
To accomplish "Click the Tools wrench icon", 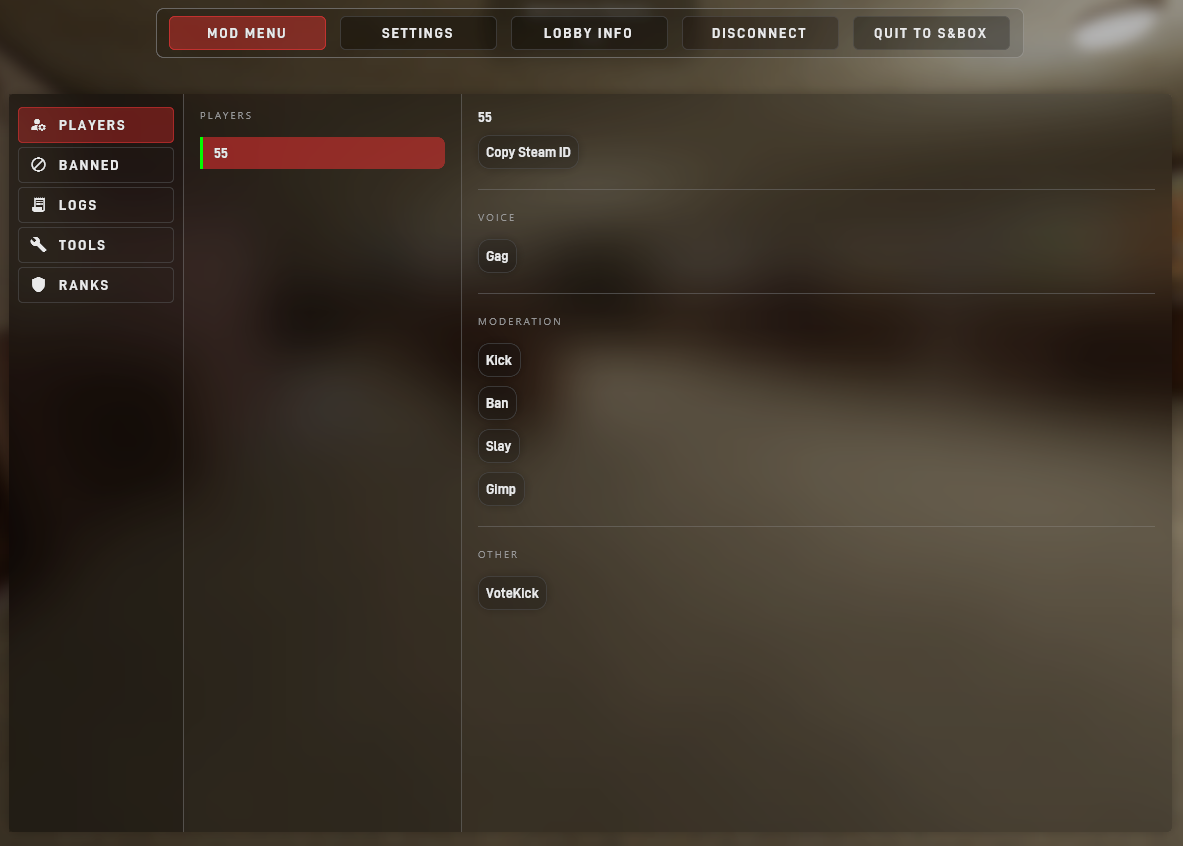I will 38,245.
